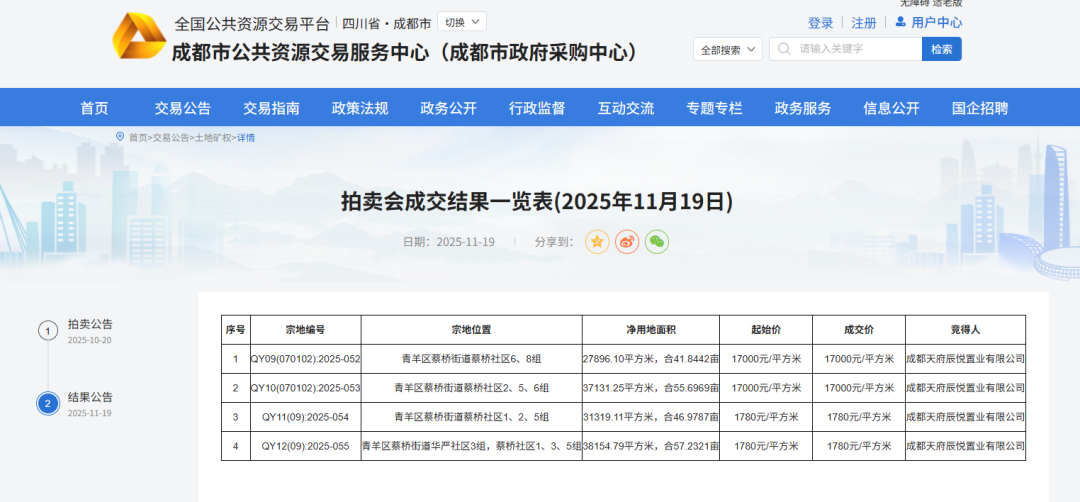The height and width of the screenshot is (502, 1080).
Task: Click the breadcrumb location pin icon
Action: tap(120, 137)
